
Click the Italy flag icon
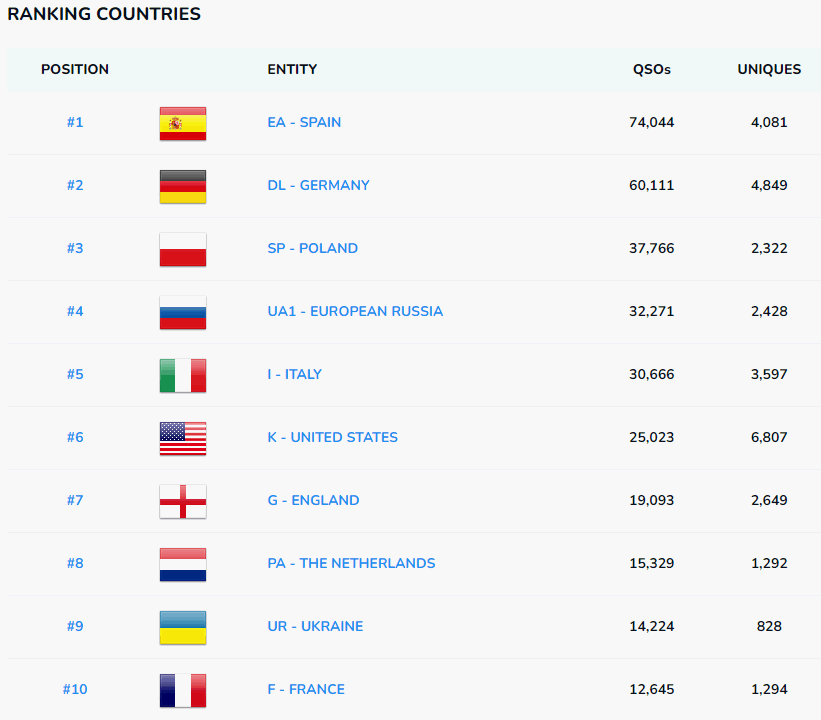[x=183, y=375]
